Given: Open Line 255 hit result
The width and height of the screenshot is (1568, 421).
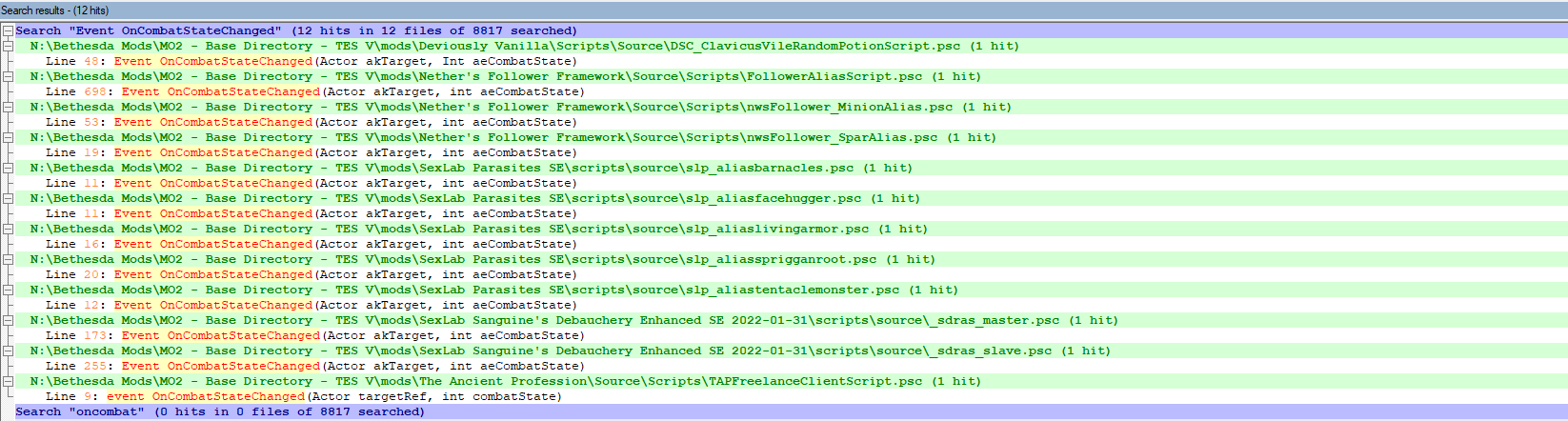Looking at the screenshot, I should pyautogui.click(x=315, y=366).
